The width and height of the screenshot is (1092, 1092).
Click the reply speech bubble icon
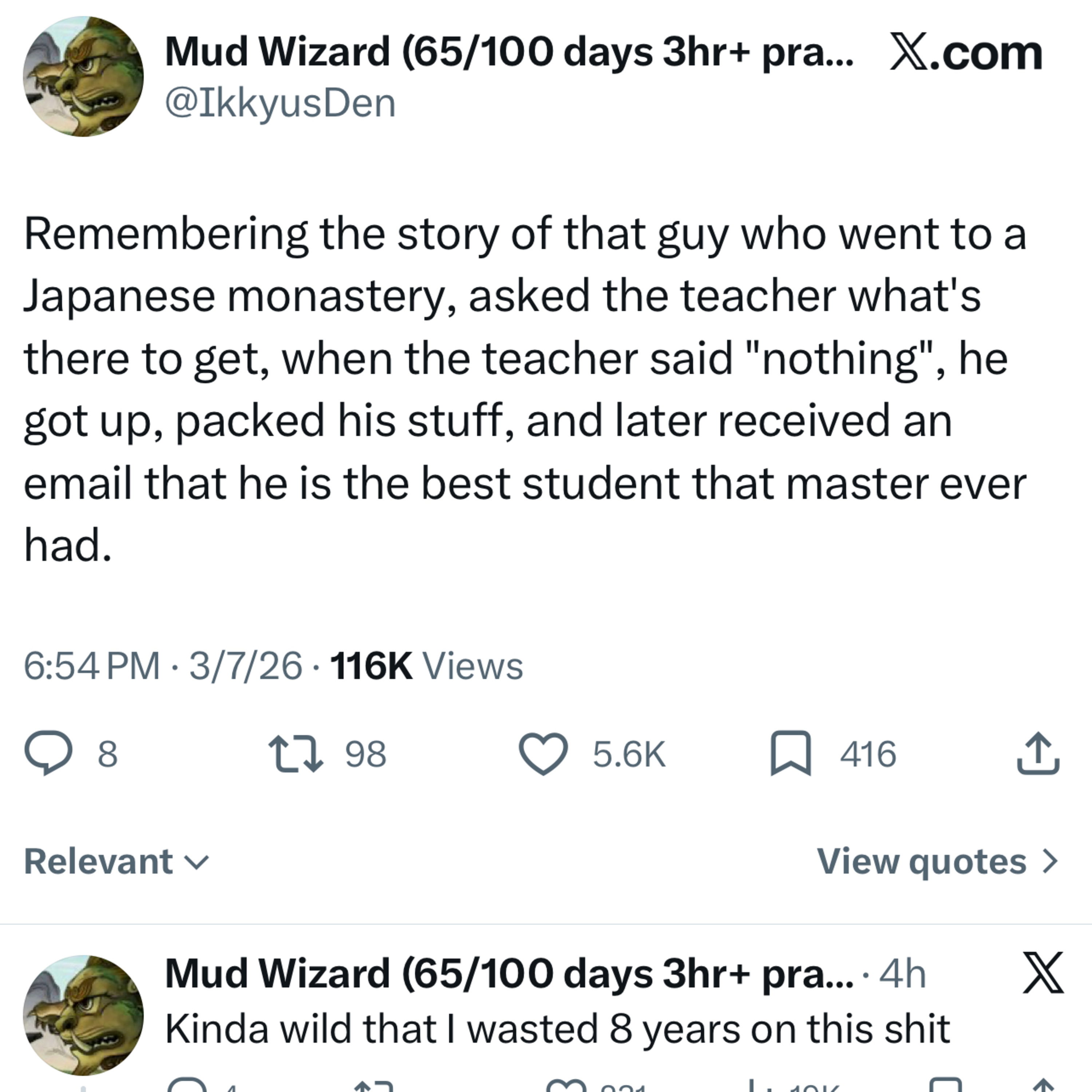[49, 753]
